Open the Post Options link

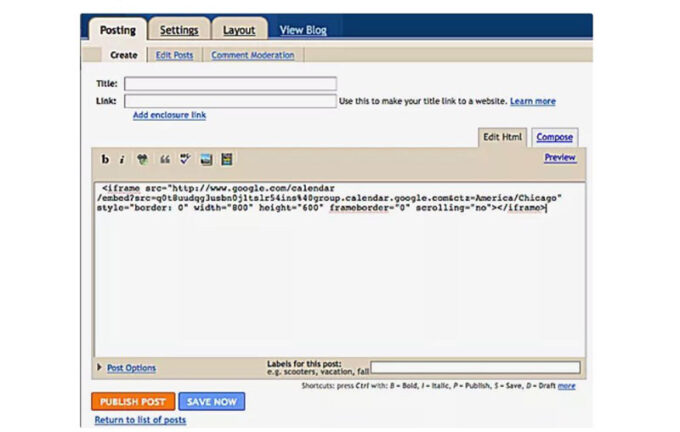[x=131, y=368]
